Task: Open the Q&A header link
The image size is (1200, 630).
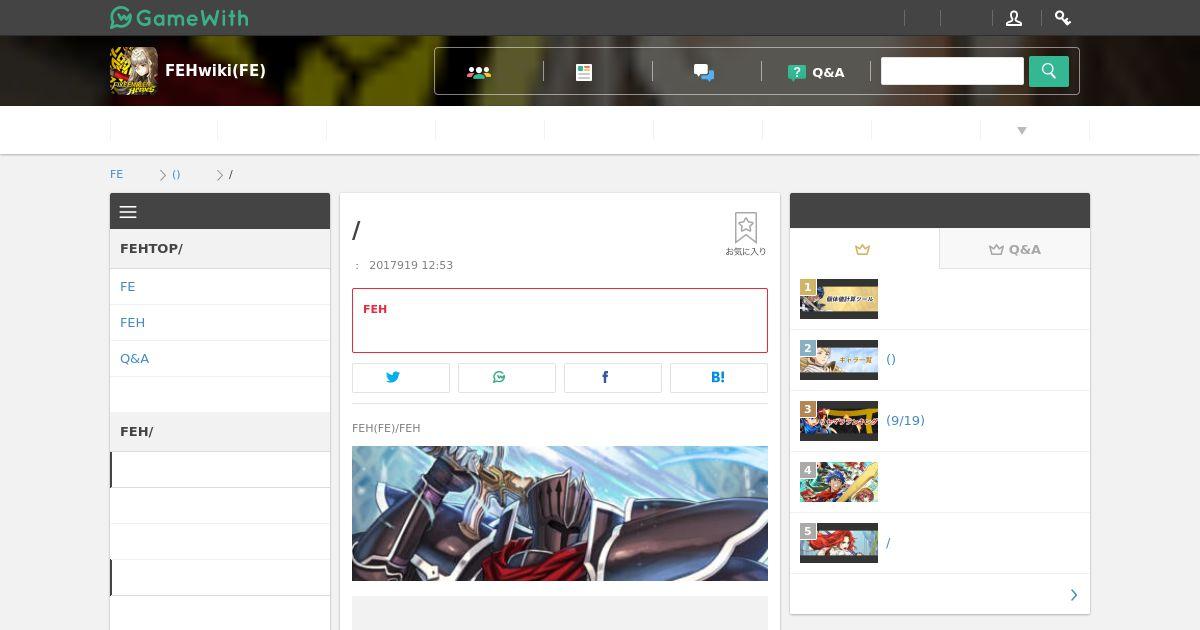Action: pyautogui.click(x=816, y=72)
